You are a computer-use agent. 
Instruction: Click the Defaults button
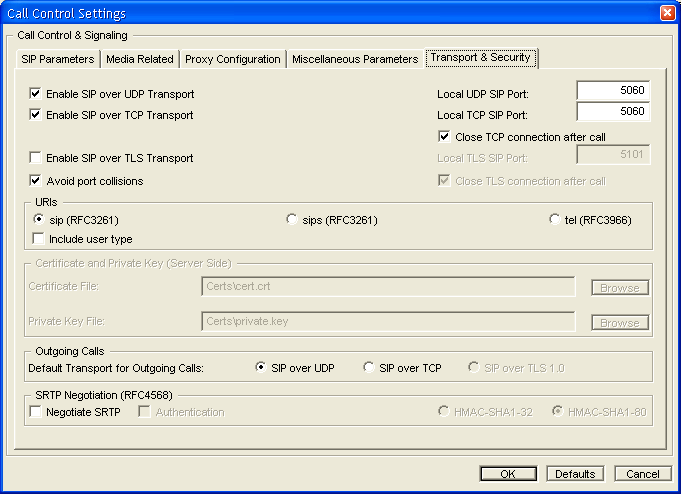[x=575, y=474]
